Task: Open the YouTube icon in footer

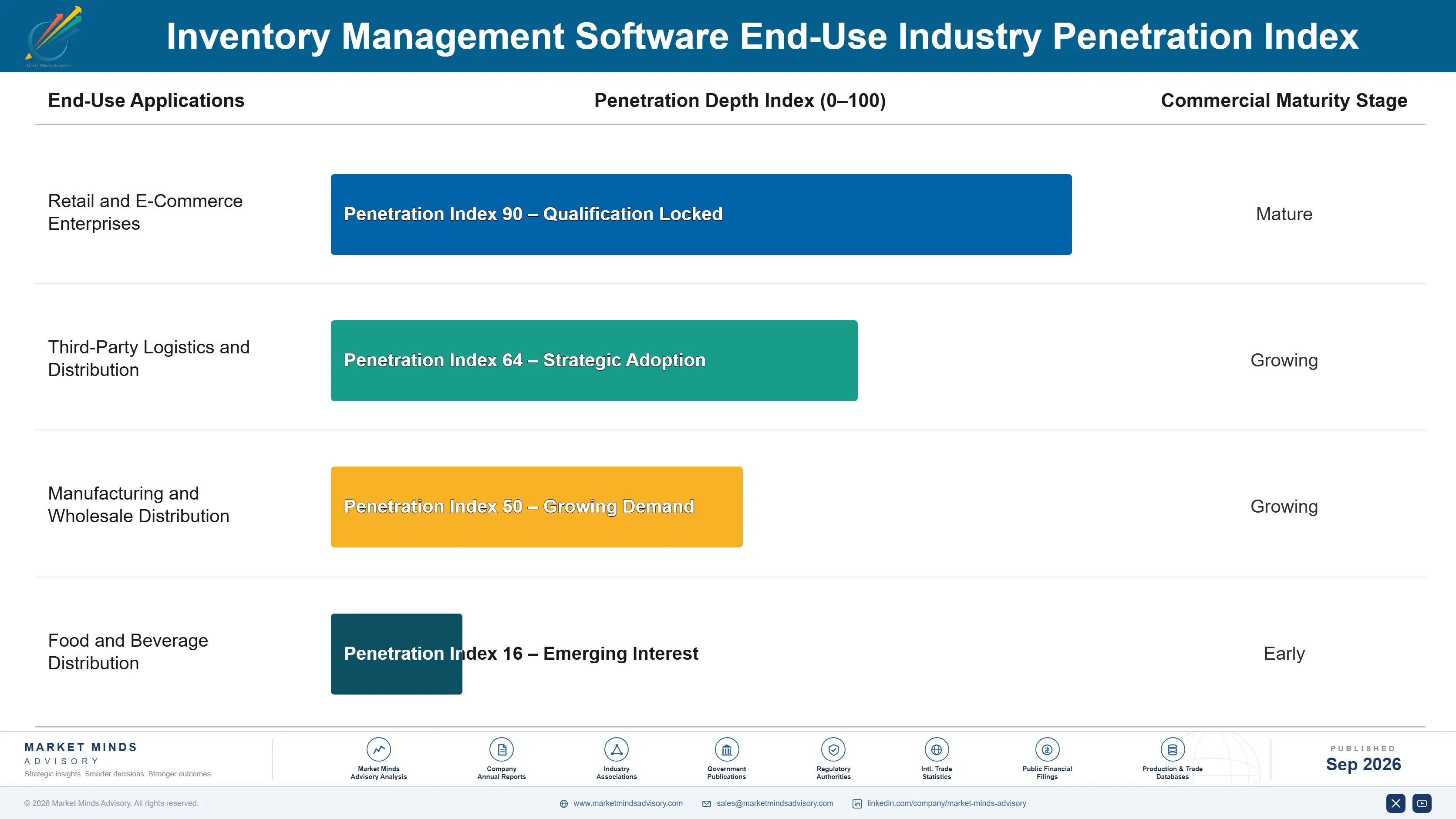Action: click(1422, 803)
